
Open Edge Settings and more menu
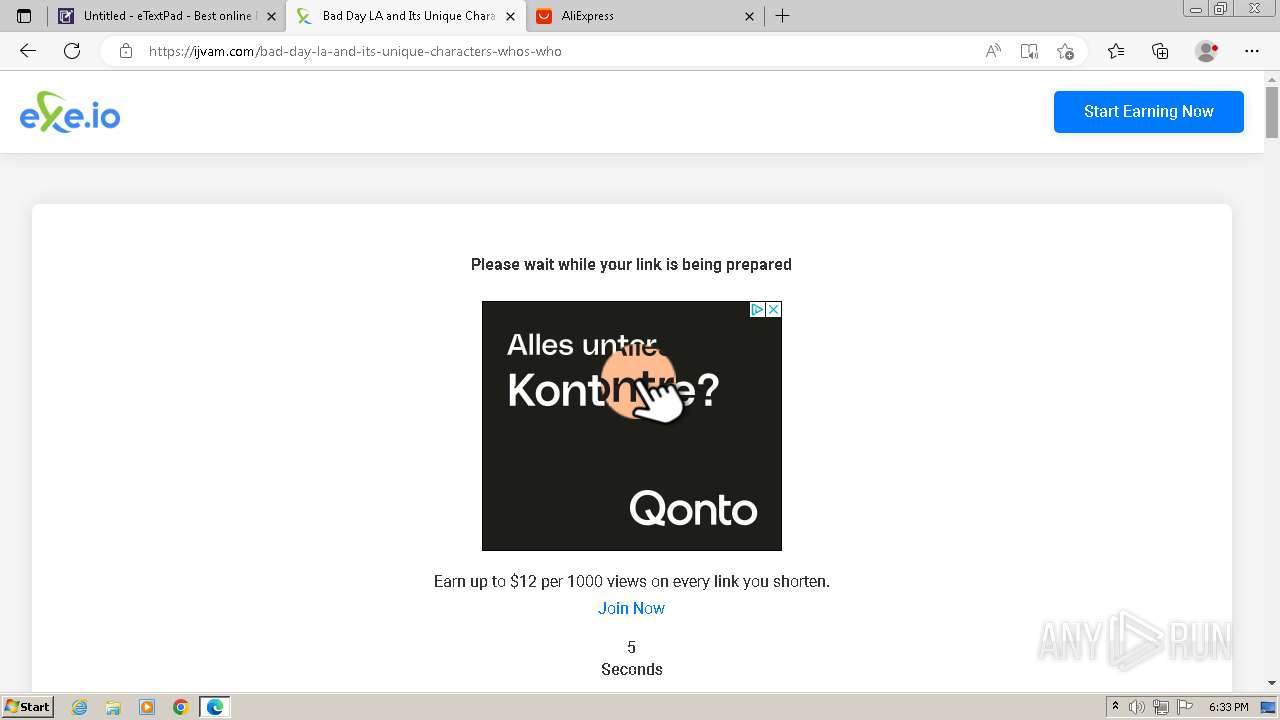[x=1252, y=51]
